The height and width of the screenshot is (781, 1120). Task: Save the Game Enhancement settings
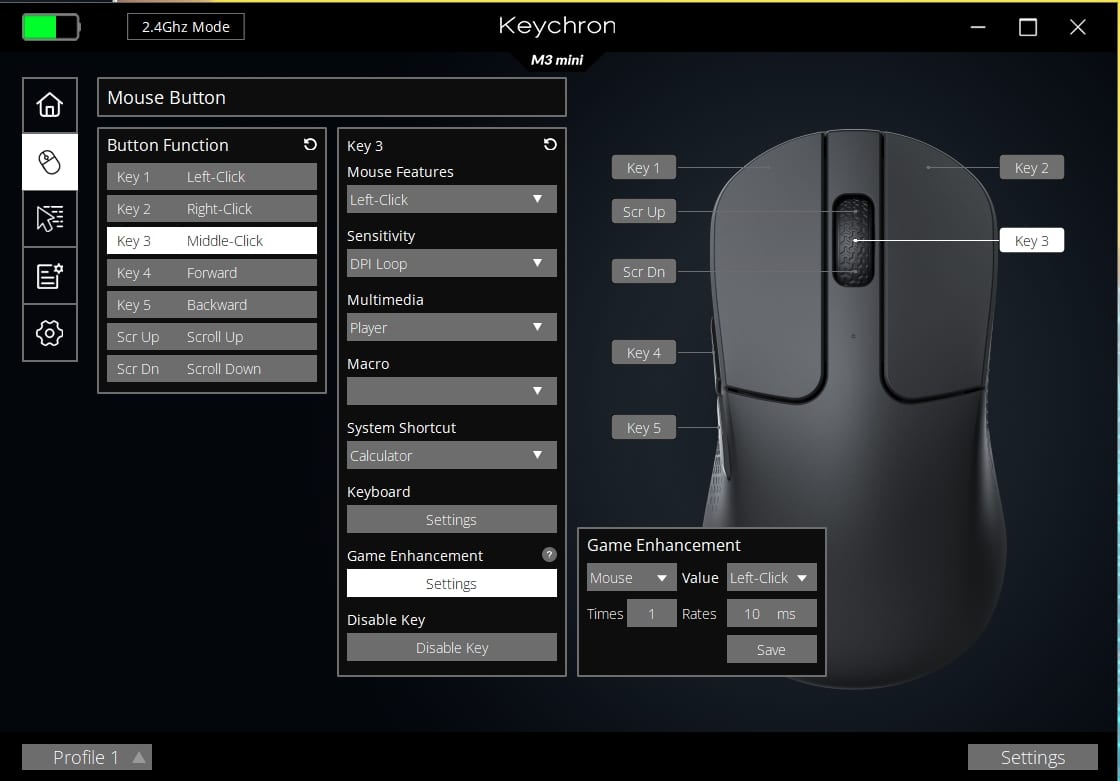(771, 650)
